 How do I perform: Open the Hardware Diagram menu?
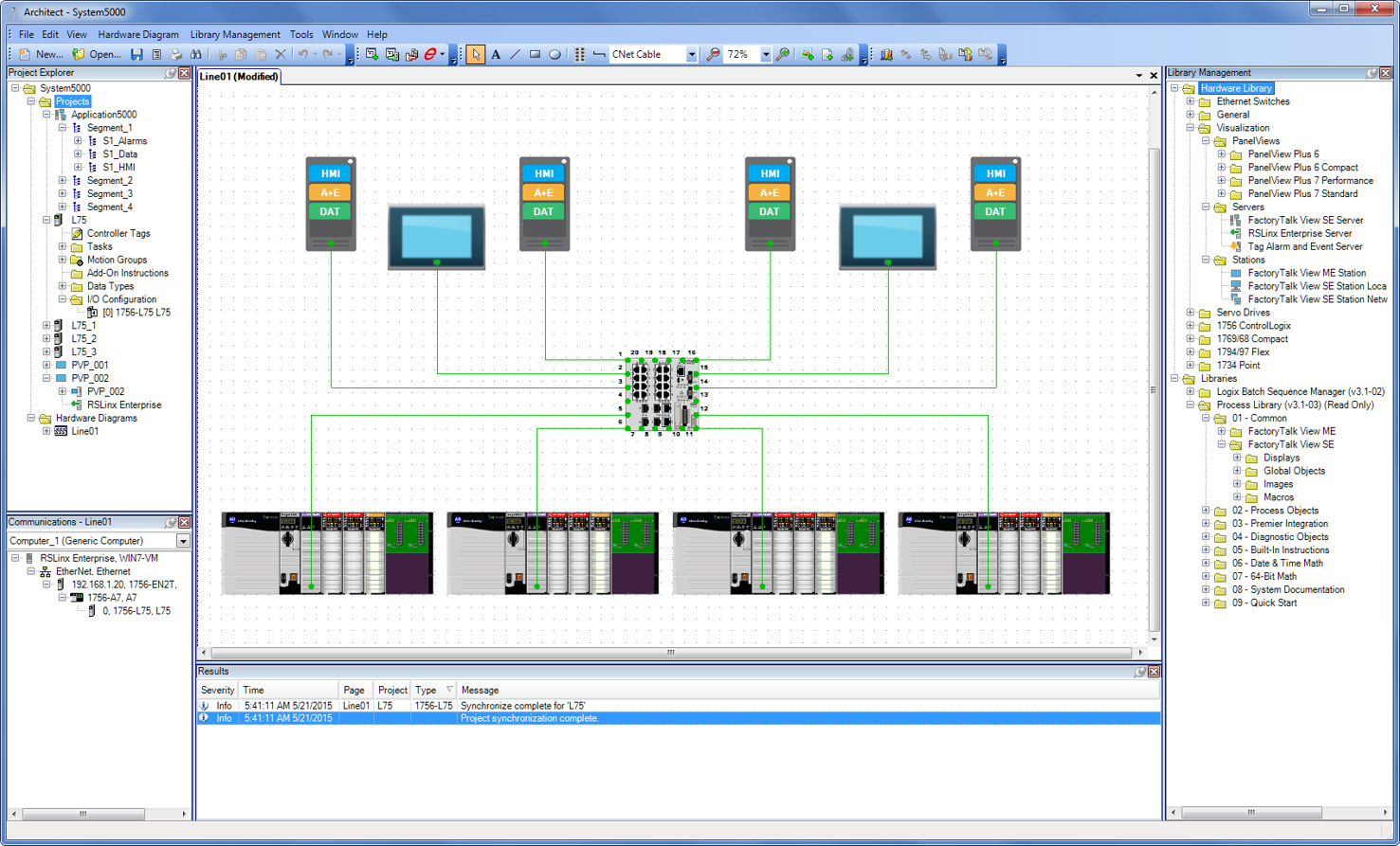tap(138, 34)
